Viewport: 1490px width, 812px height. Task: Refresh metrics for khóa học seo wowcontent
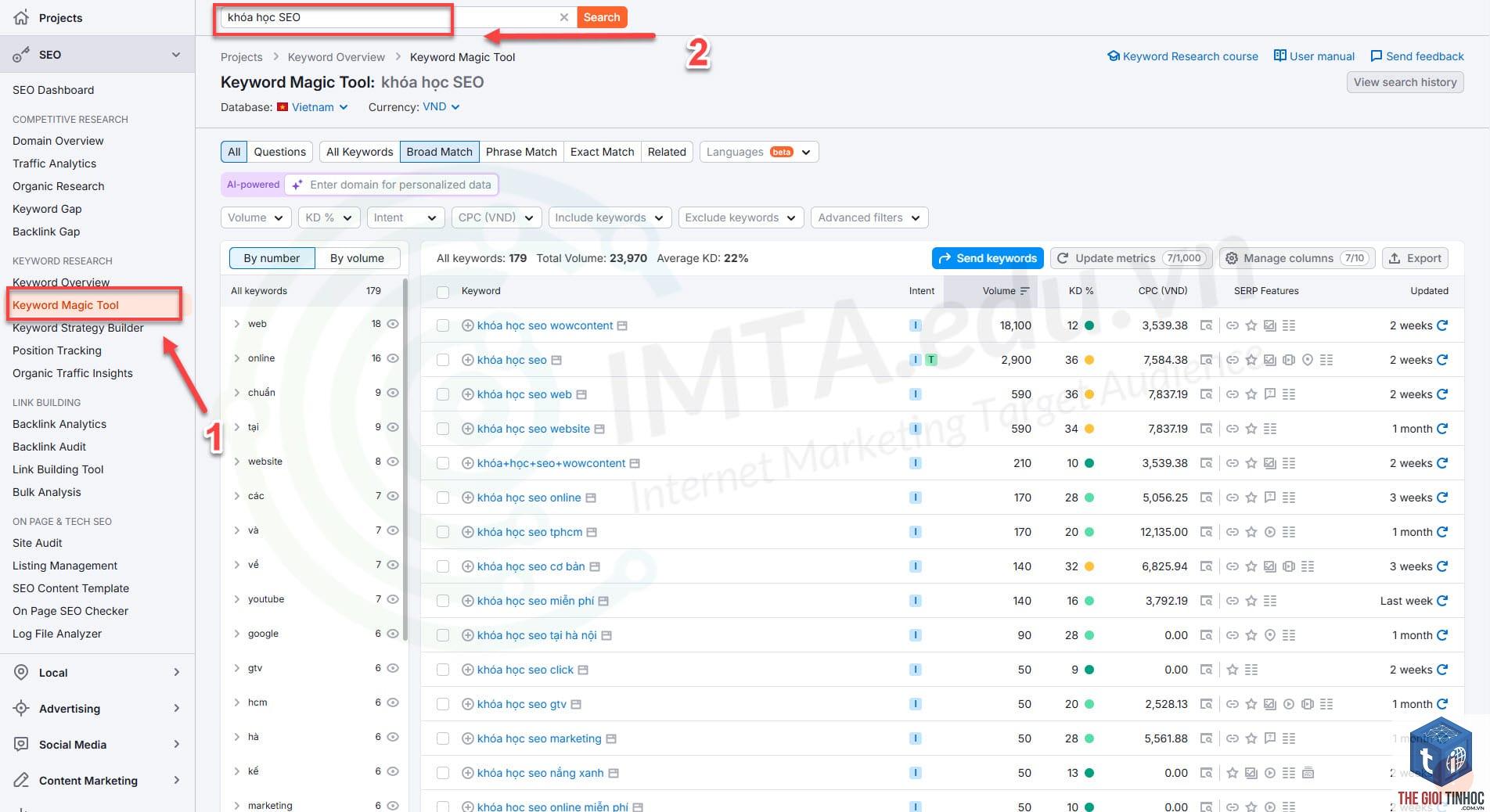[x=1442, y=325]
